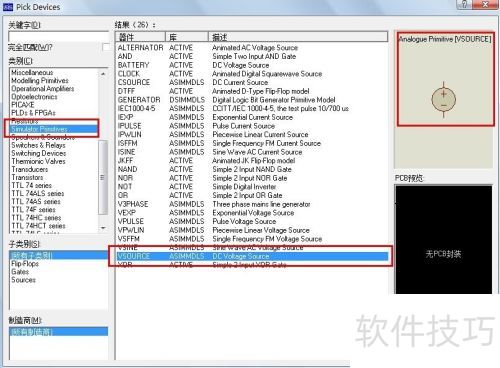The image size is (500, 368).
Task: Select Gates subcategory
Action: click(x=20, y=272)
